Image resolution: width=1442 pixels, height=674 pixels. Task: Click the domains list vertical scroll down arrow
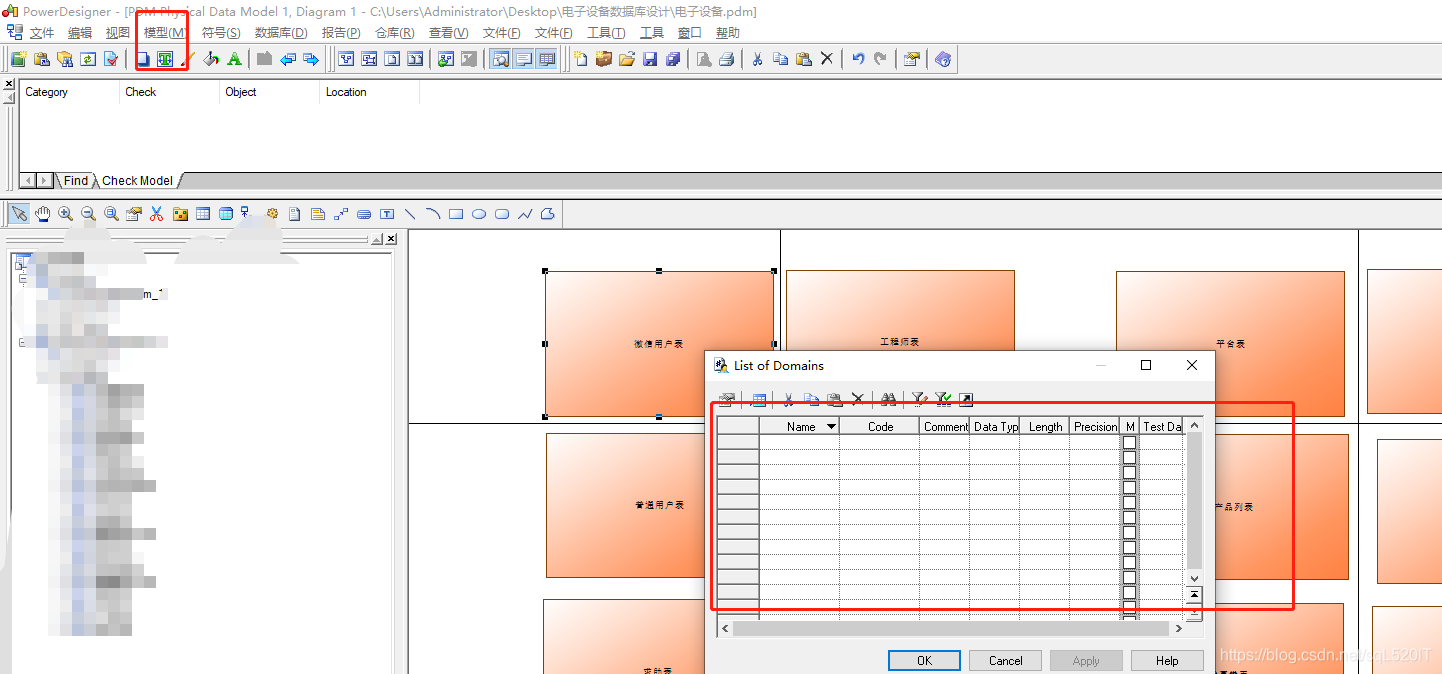pos(1193,578)
